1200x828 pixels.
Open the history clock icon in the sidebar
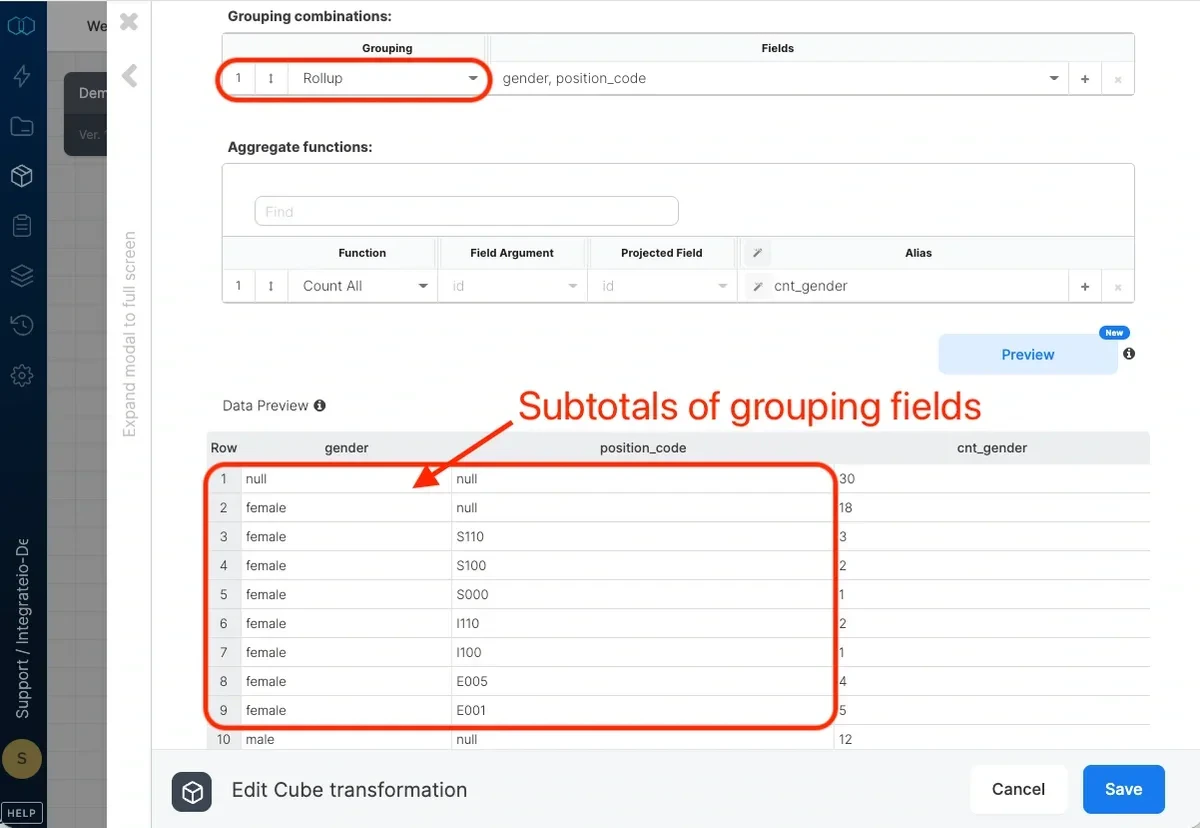22,325
